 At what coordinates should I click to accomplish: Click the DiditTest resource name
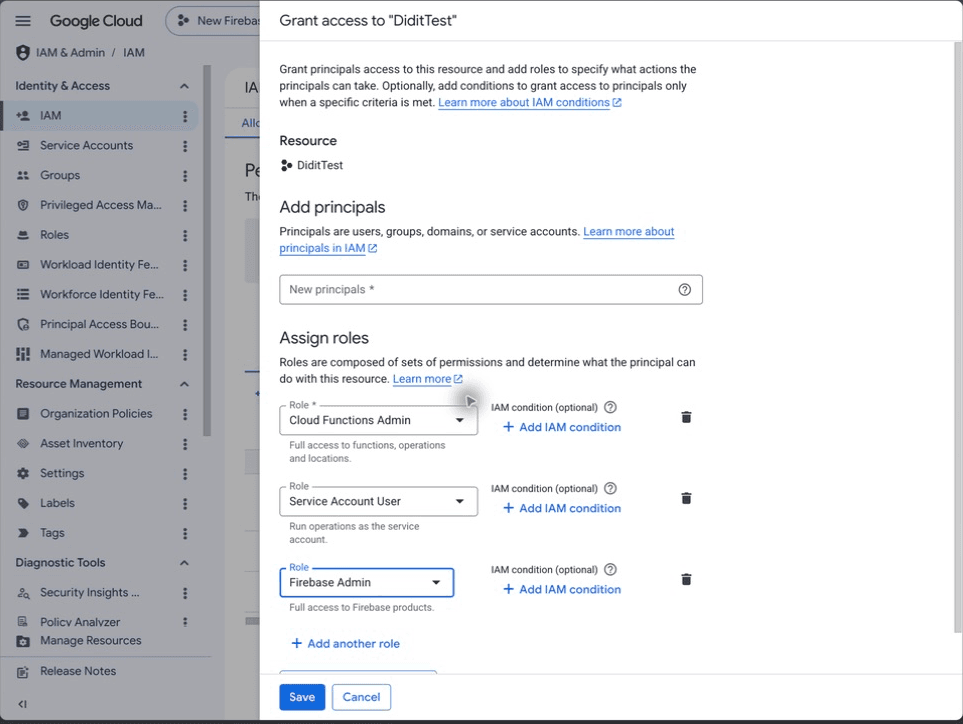pyautogui.click(x=320, y=165)
